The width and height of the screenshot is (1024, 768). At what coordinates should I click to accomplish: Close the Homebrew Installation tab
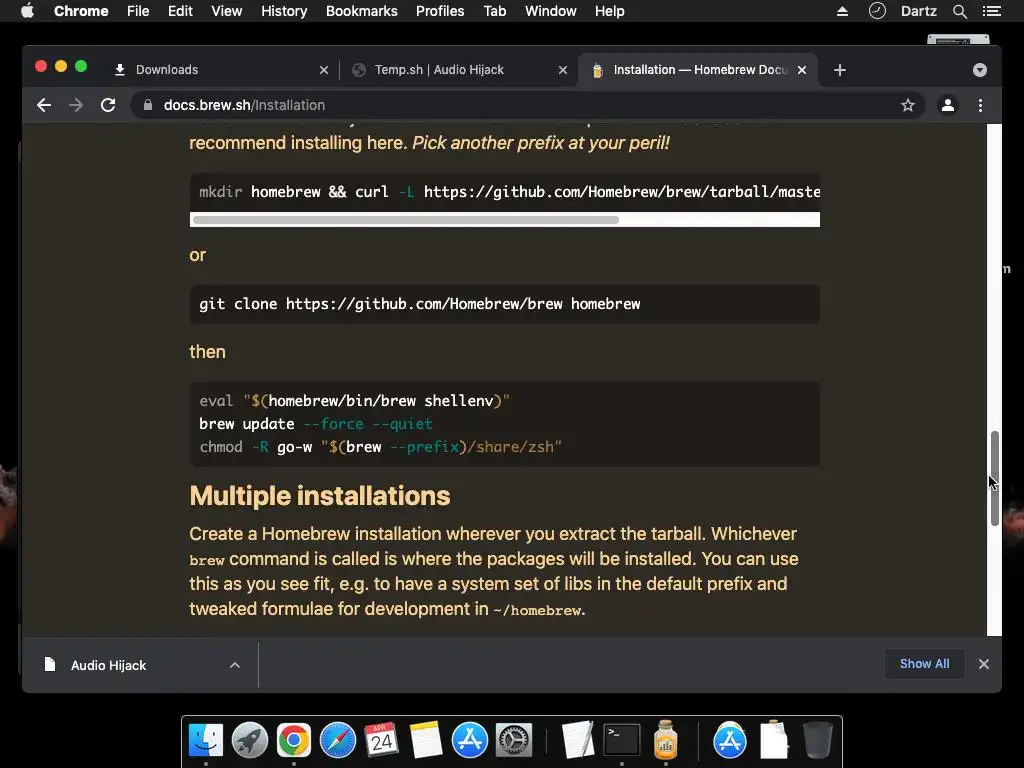pos(802,70)
